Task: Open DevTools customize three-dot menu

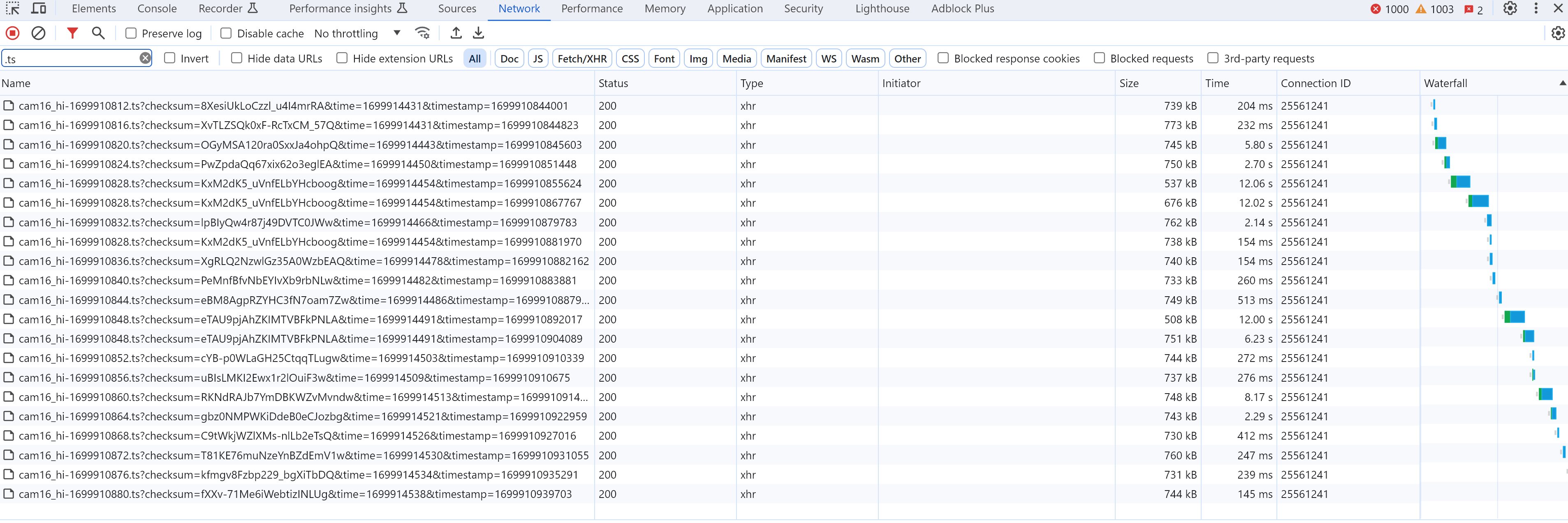Action: pyautogui.click(x=1536, y=9)
